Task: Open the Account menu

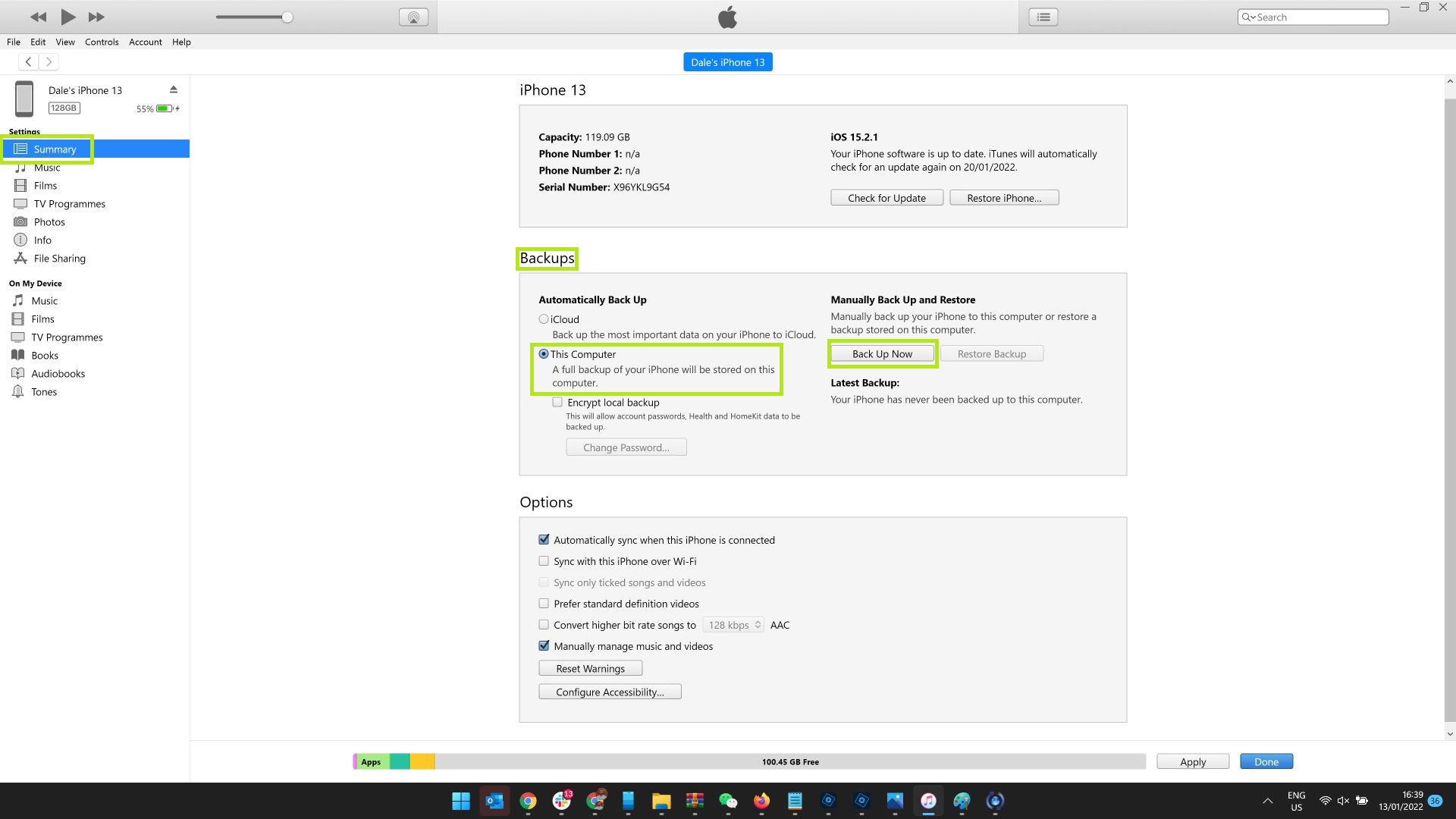Action: [x=145, y=42]
